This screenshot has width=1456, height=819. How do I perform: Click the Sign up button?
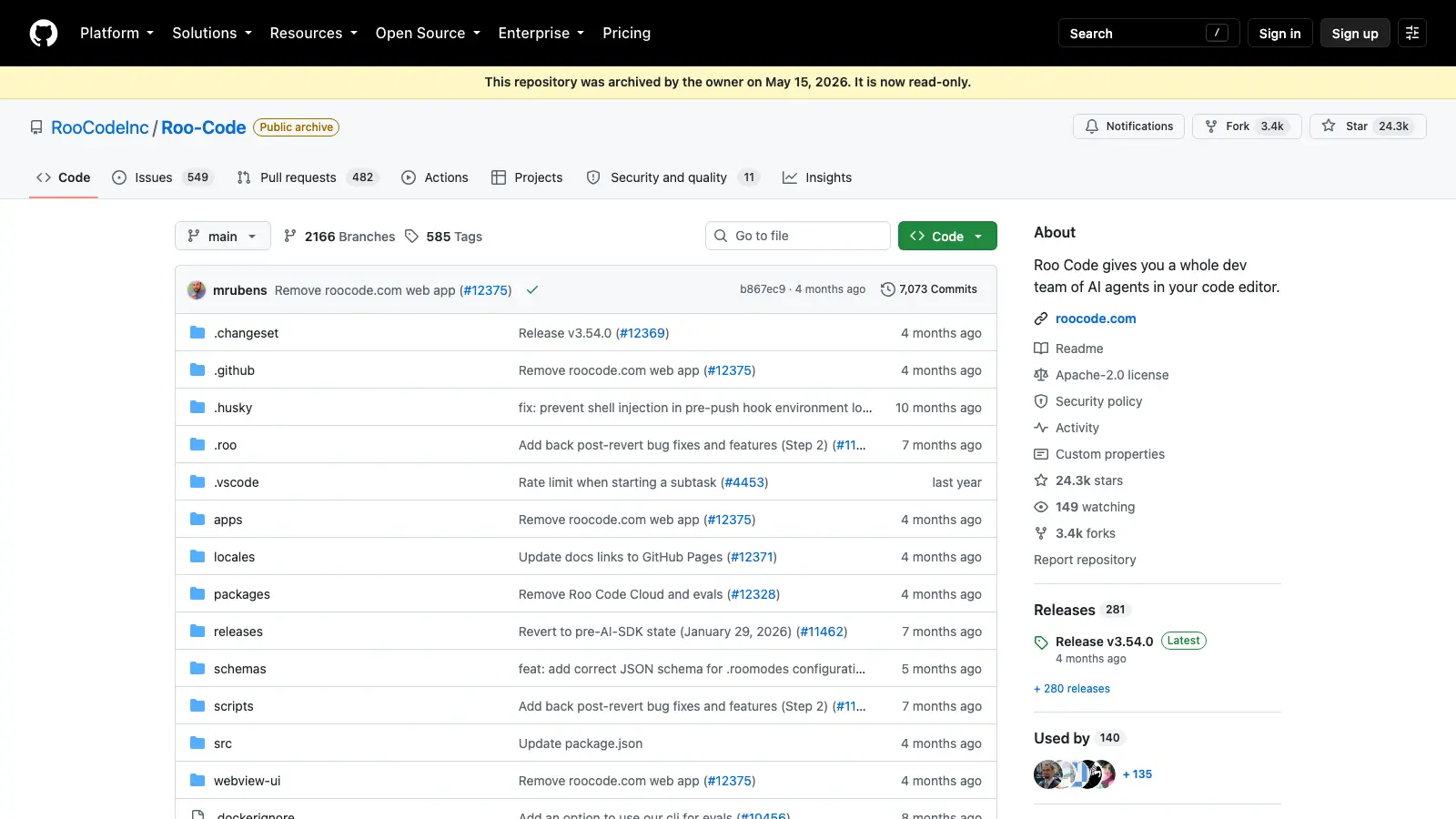(x=1355, y=33)
